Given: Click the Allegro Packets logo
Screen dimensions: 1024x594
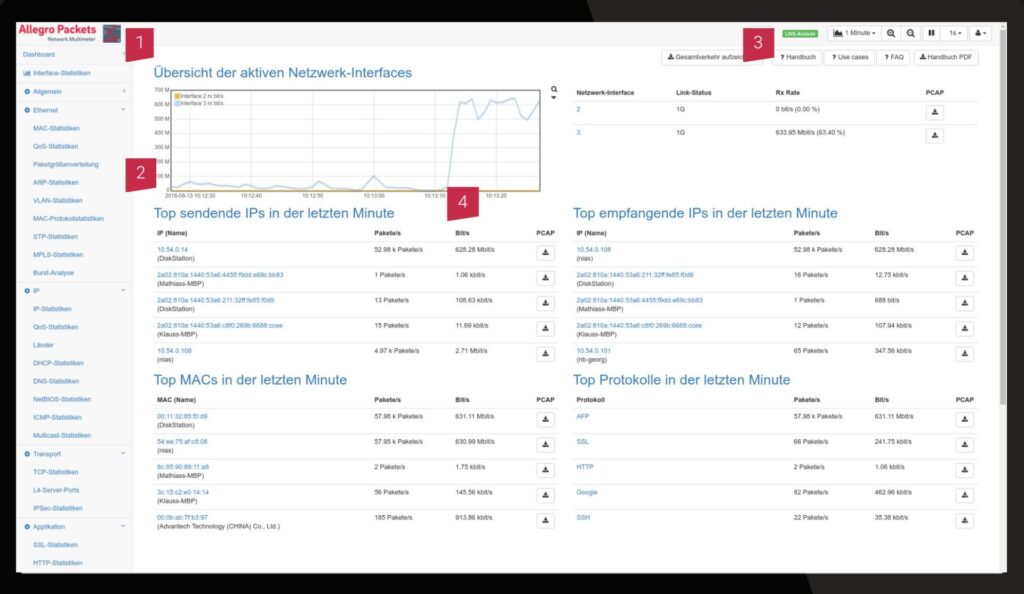Looking at the screenshot, I should click(58, 31).
